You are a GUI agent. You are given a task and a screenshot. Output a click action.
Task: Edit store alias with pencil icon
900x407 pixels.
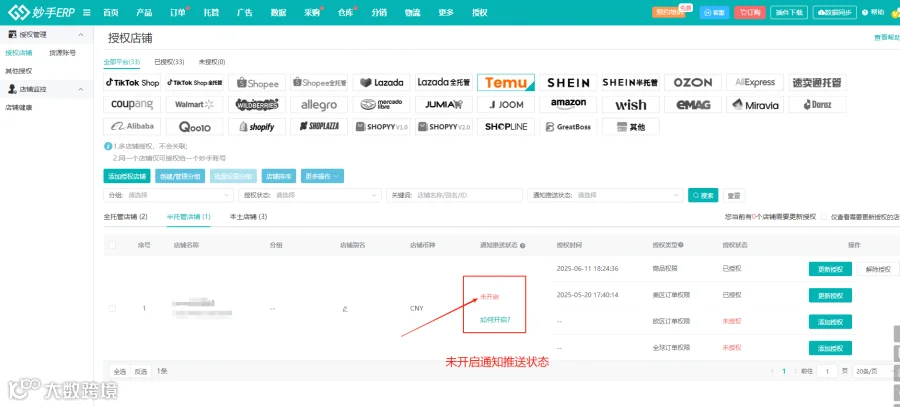[345, 309]
